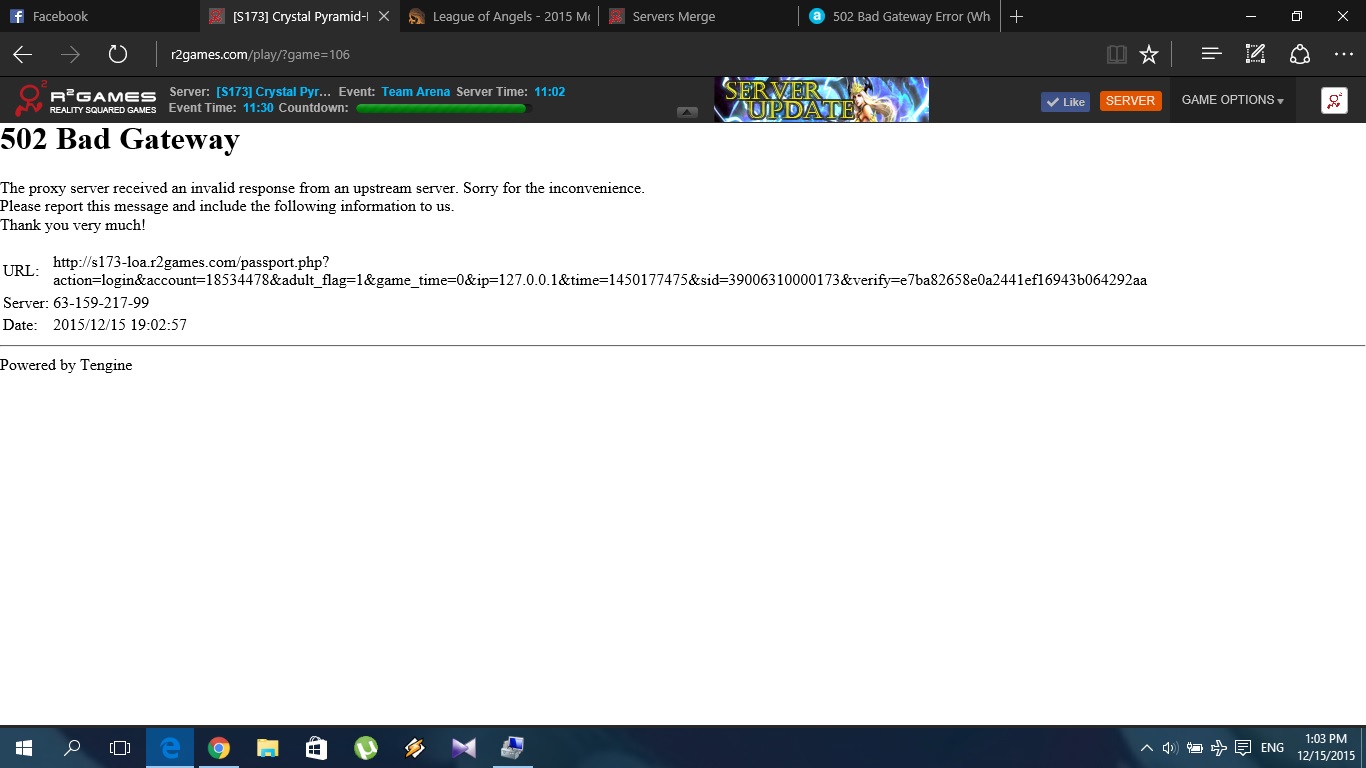The image size is (1366, 768).
Task: Click the Facebook Like button
Action: 1065,101
